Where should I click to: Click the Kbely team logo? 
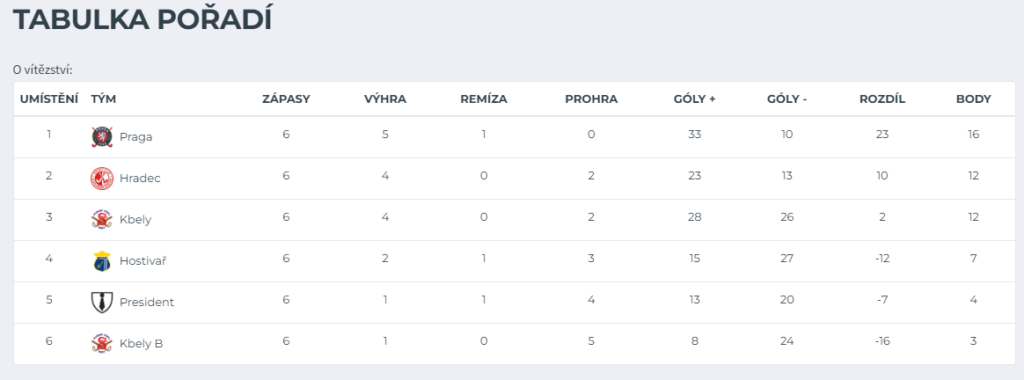pyautogui.click(x=102, y=219)
